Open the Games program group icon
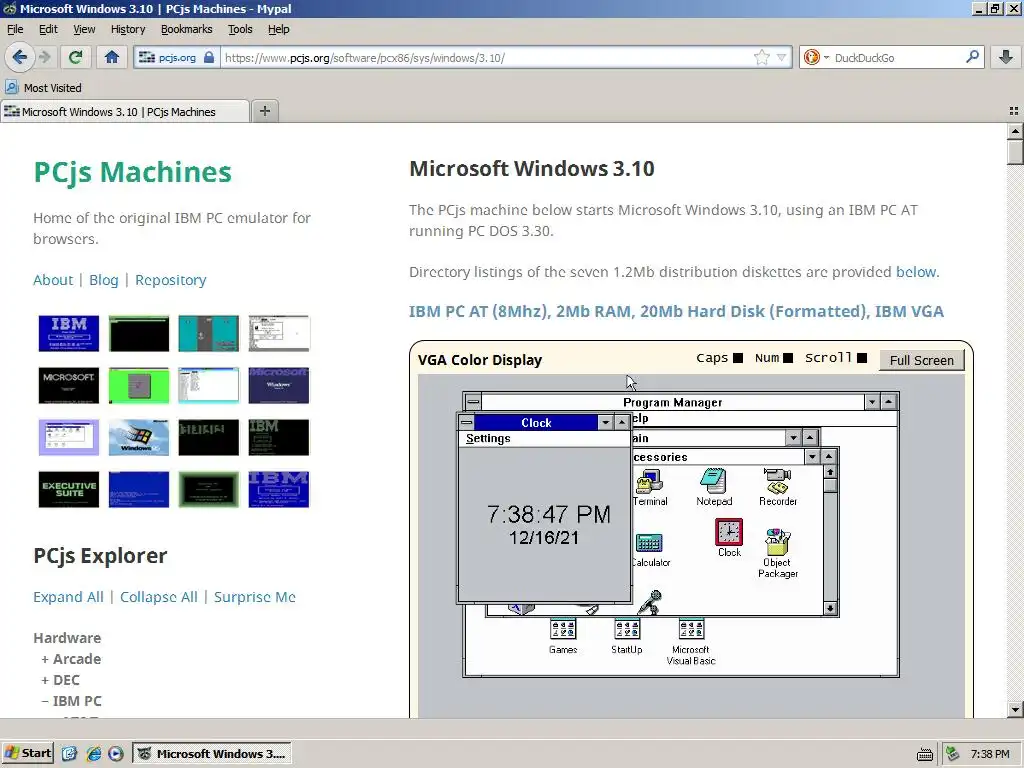Image resolution: width=1024 pixels, height=768 pixels. click(x=563, y=637)
